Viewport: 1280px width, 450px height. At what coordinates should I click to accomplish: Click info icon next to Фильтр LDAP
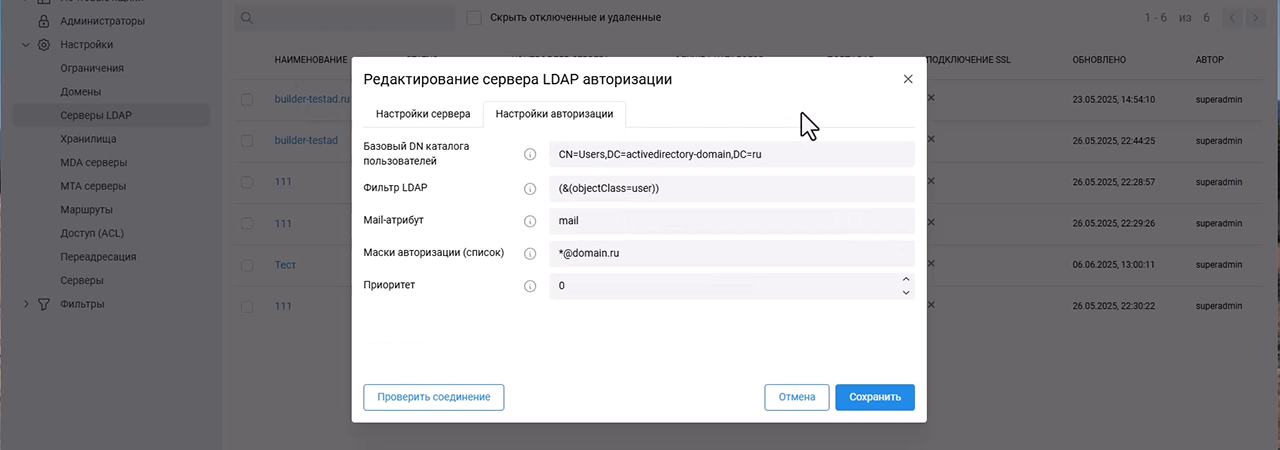[530, 188]
